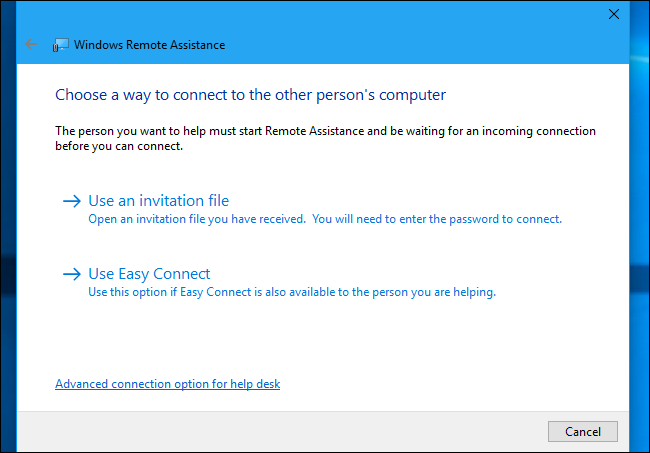Screen dimensions: 650x453
Task: Click the top window strip left of the close button
Action: click(x=300, y=14)
